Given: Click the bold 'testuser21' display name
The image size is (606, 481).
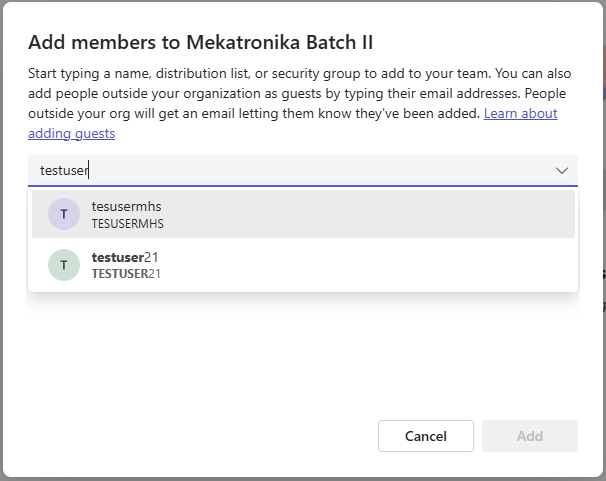Looking at the screenshot, I should point(125,257).
